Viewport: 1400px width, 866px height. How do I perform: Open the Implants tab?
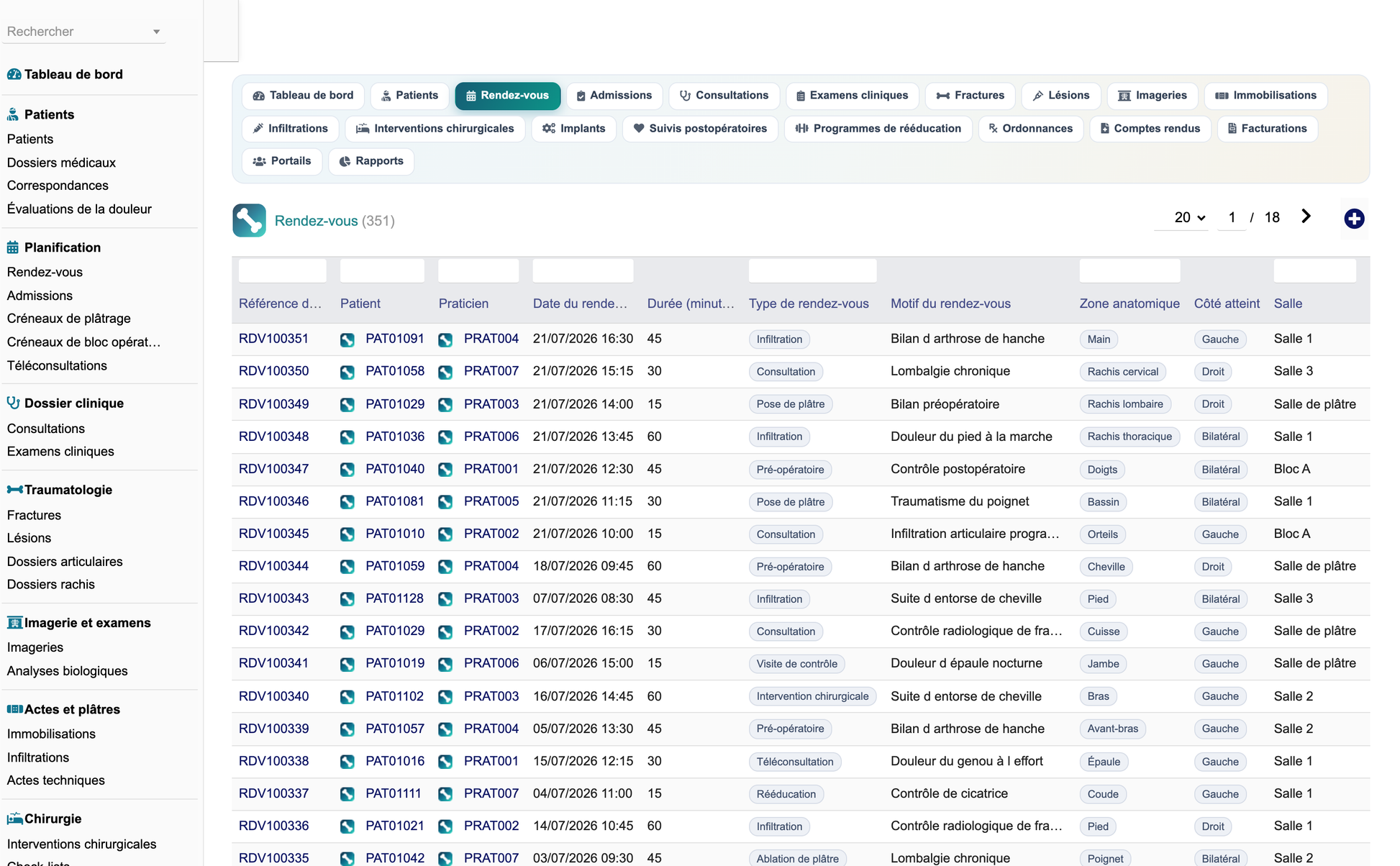[573, 129]
